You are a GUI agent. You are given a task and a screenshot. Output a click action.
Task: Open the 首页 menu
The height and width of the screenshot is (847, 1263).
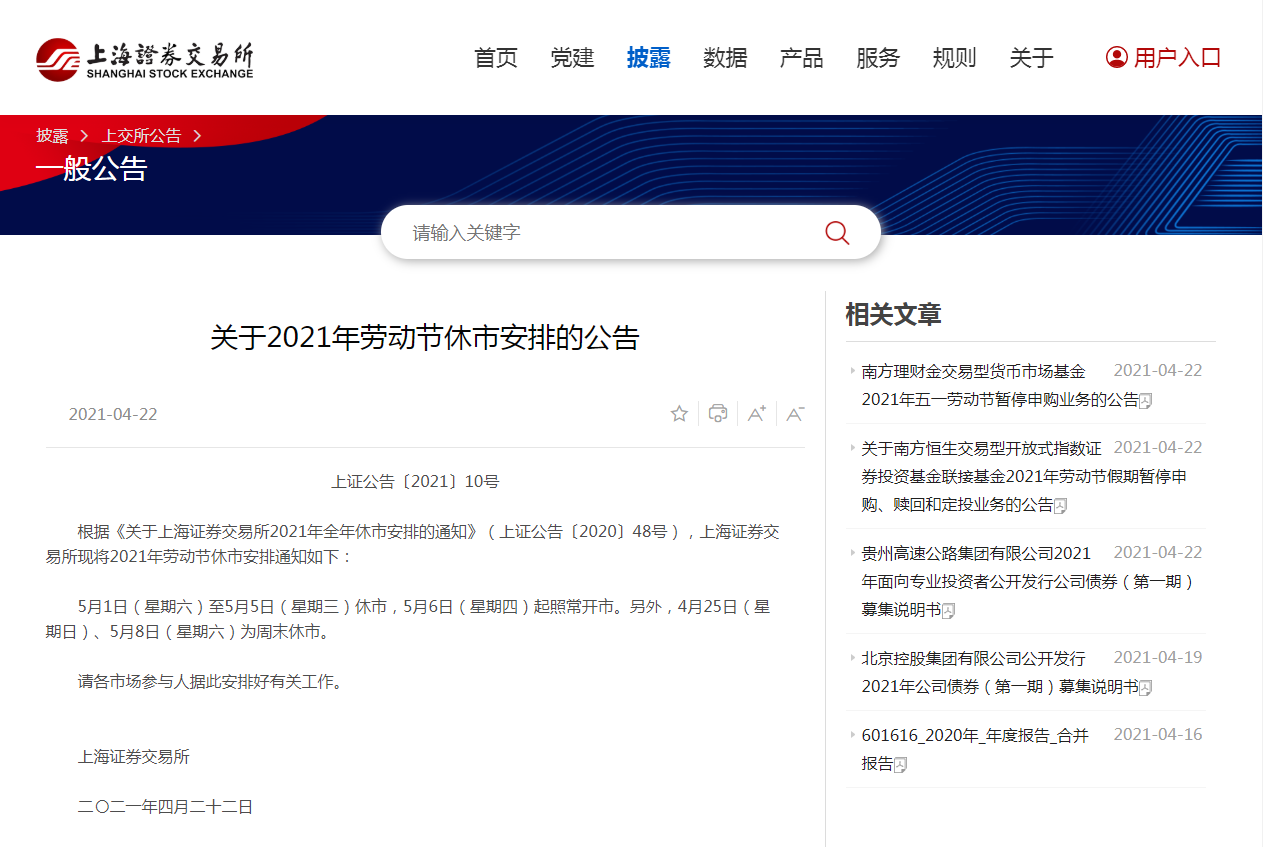(x=496, y=58)
